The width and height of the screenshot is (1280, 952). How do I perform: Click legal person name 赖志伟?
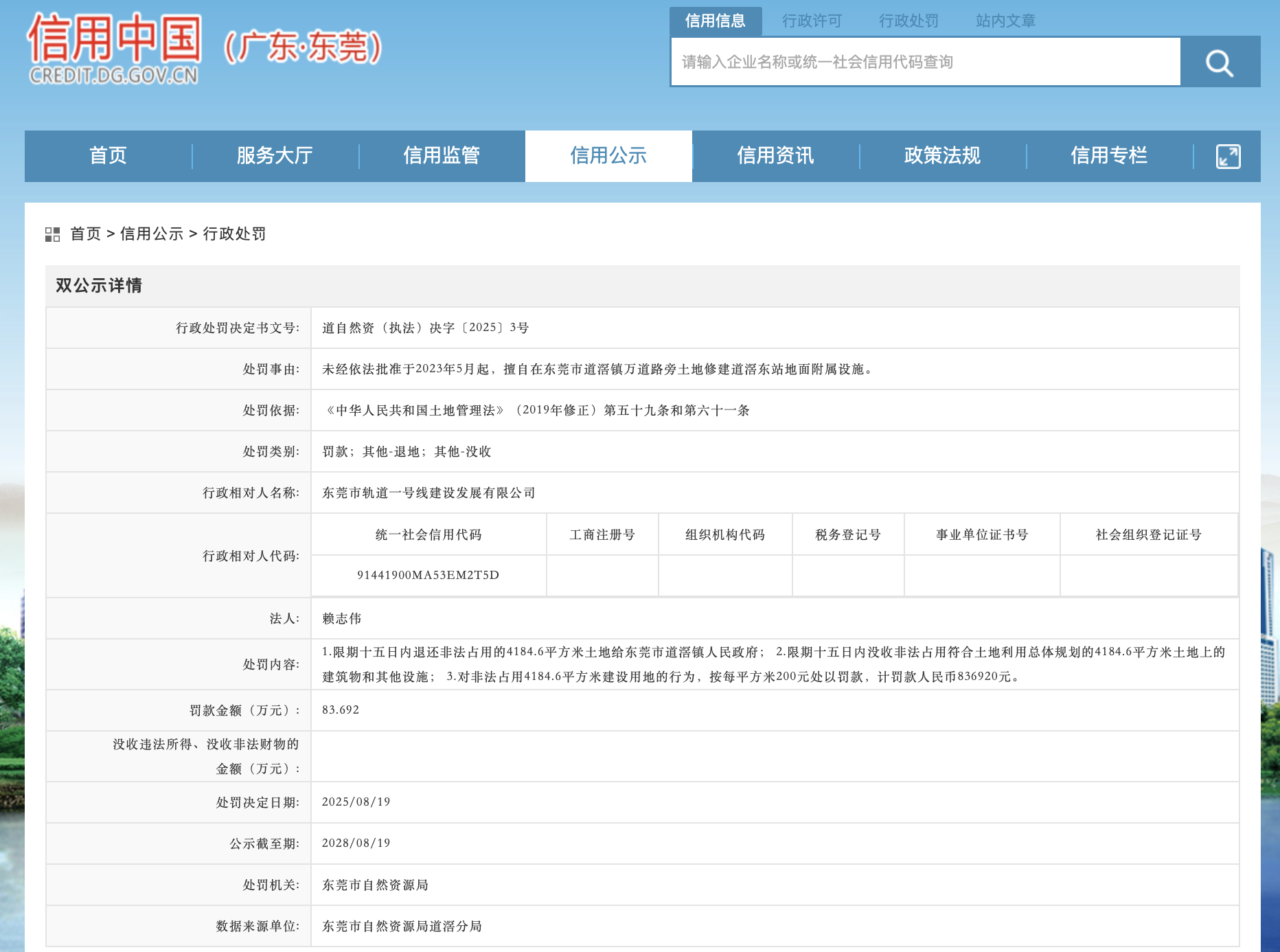point(342,618)
